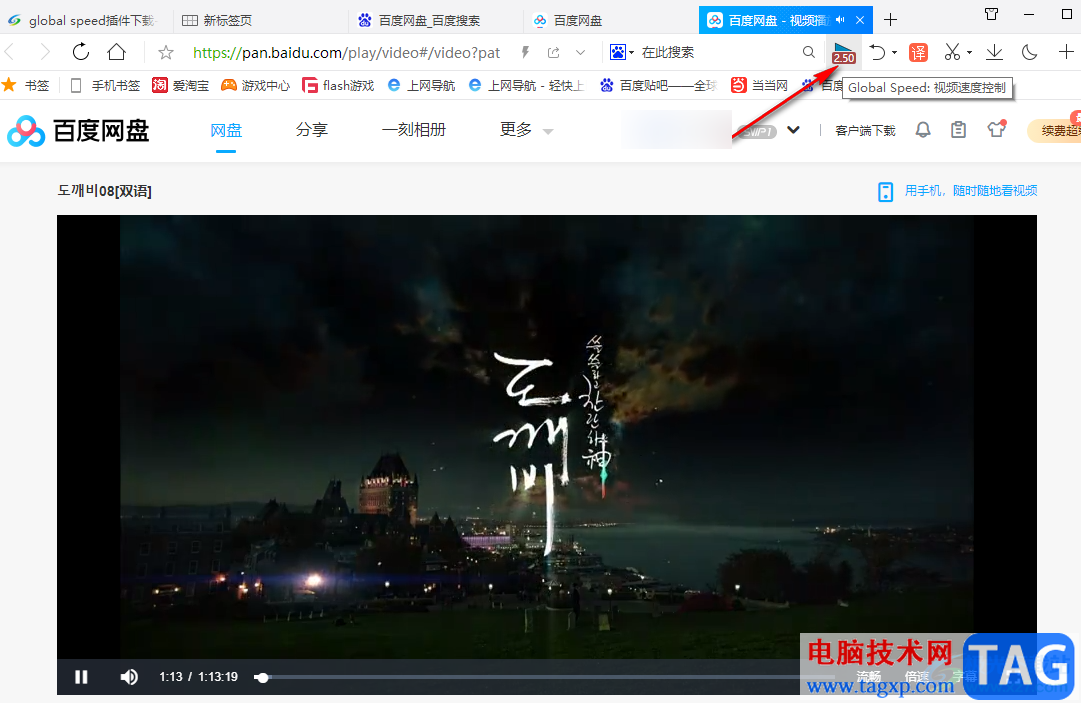The height and width of the screenshot is (703, 1081).
Task: Switch to the fourth 百度网盘 tab
Action: pos(578,21)
